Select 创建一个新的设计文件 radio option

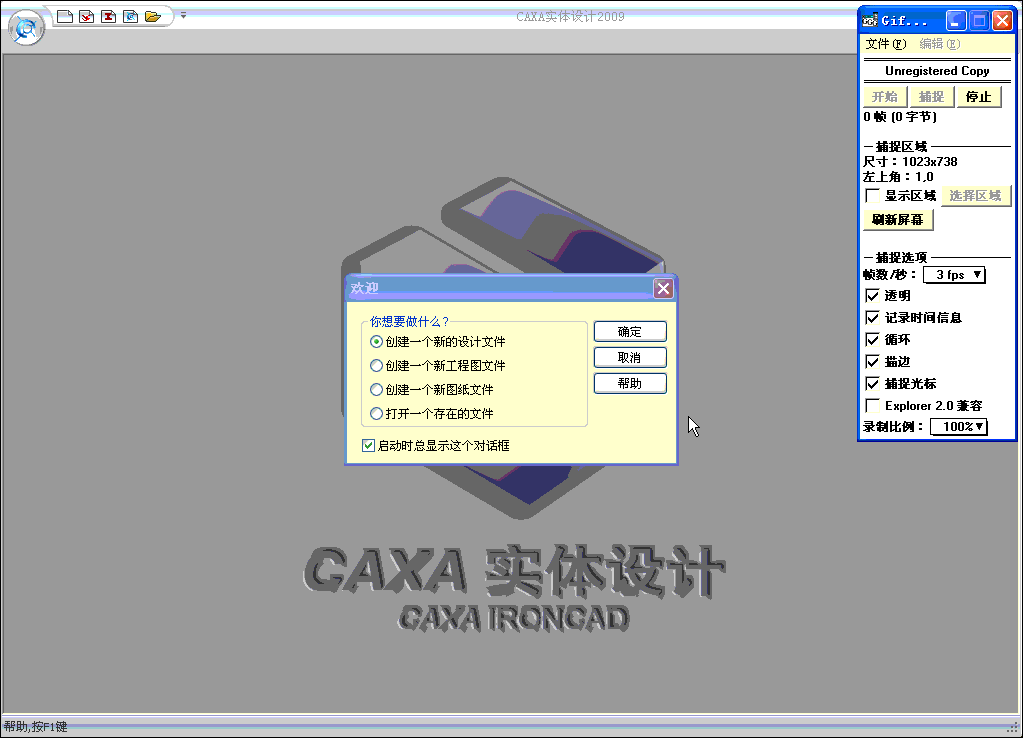tap(438, 342)
